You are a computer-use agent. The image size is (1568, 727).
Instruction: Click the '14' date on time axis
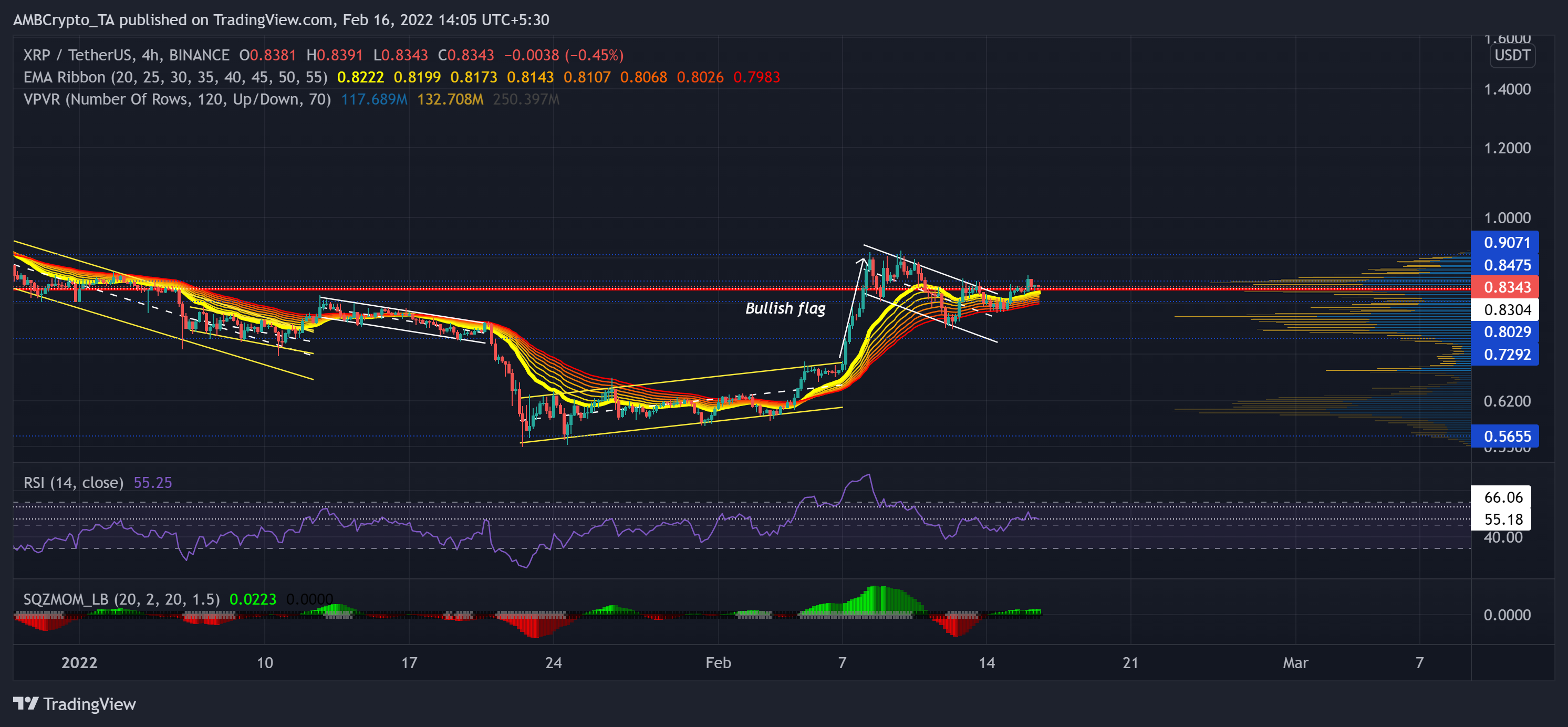(x=987, y=663)
